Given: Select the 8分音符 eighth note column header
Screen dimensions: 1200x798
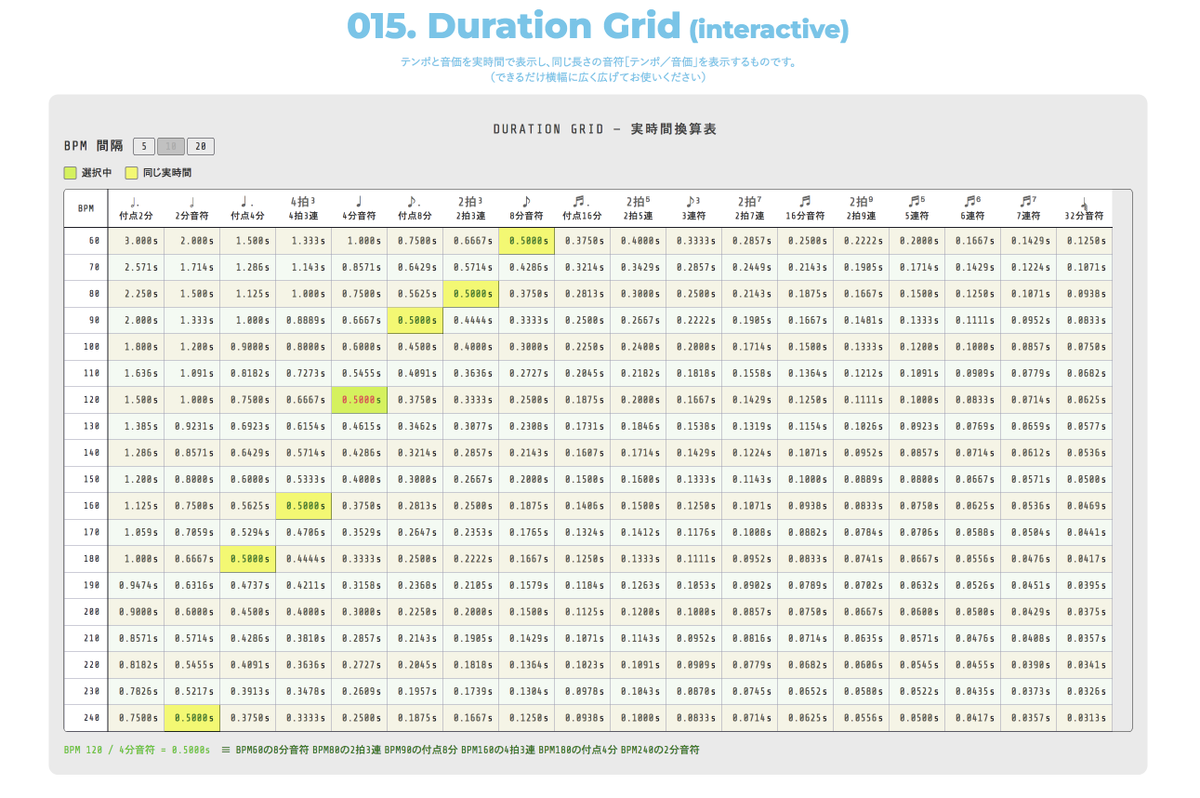Looking at the screenshot, I should point(526,208).
